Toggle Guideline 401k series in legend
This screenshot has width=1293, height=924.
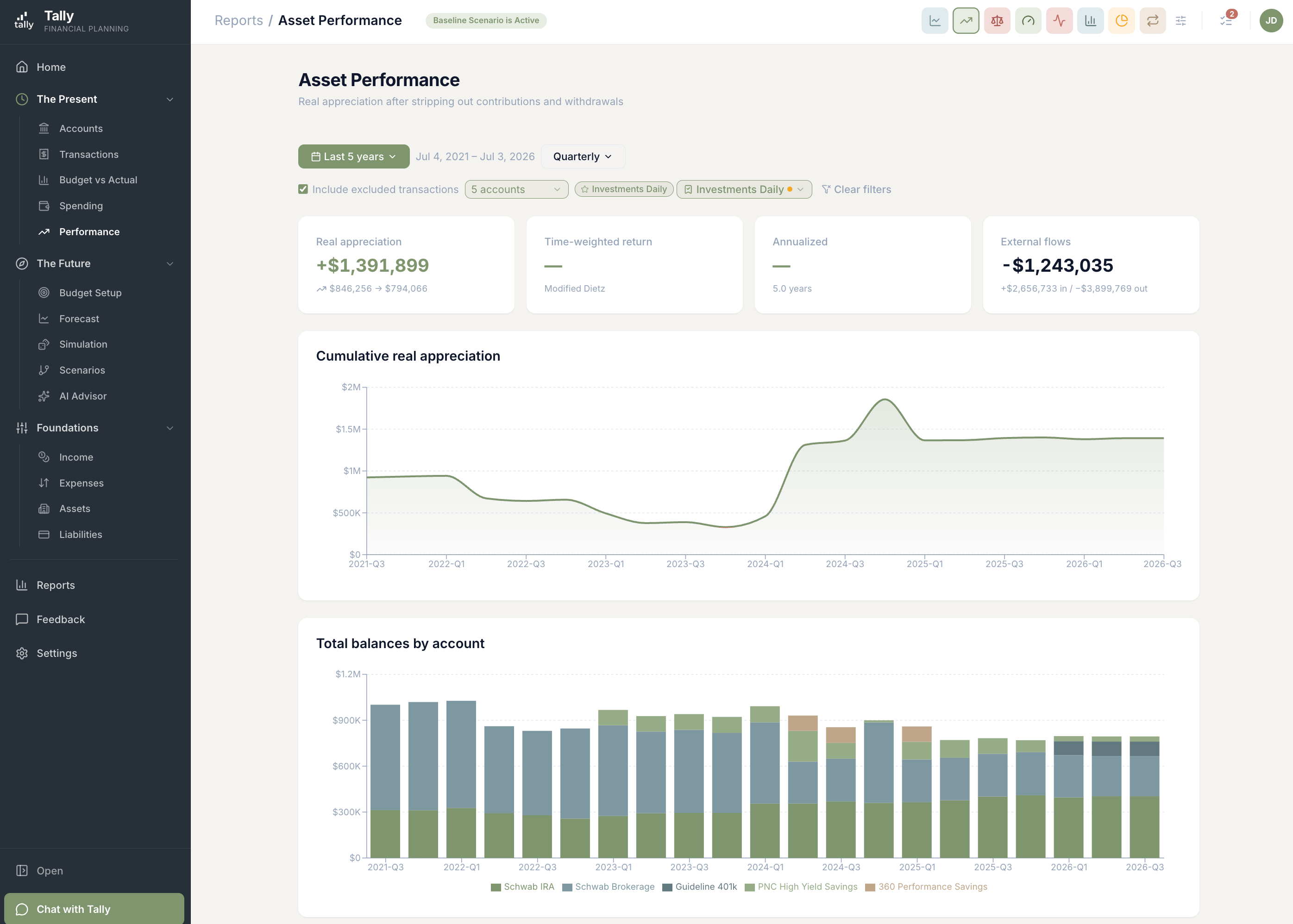[x=699, y=887]
